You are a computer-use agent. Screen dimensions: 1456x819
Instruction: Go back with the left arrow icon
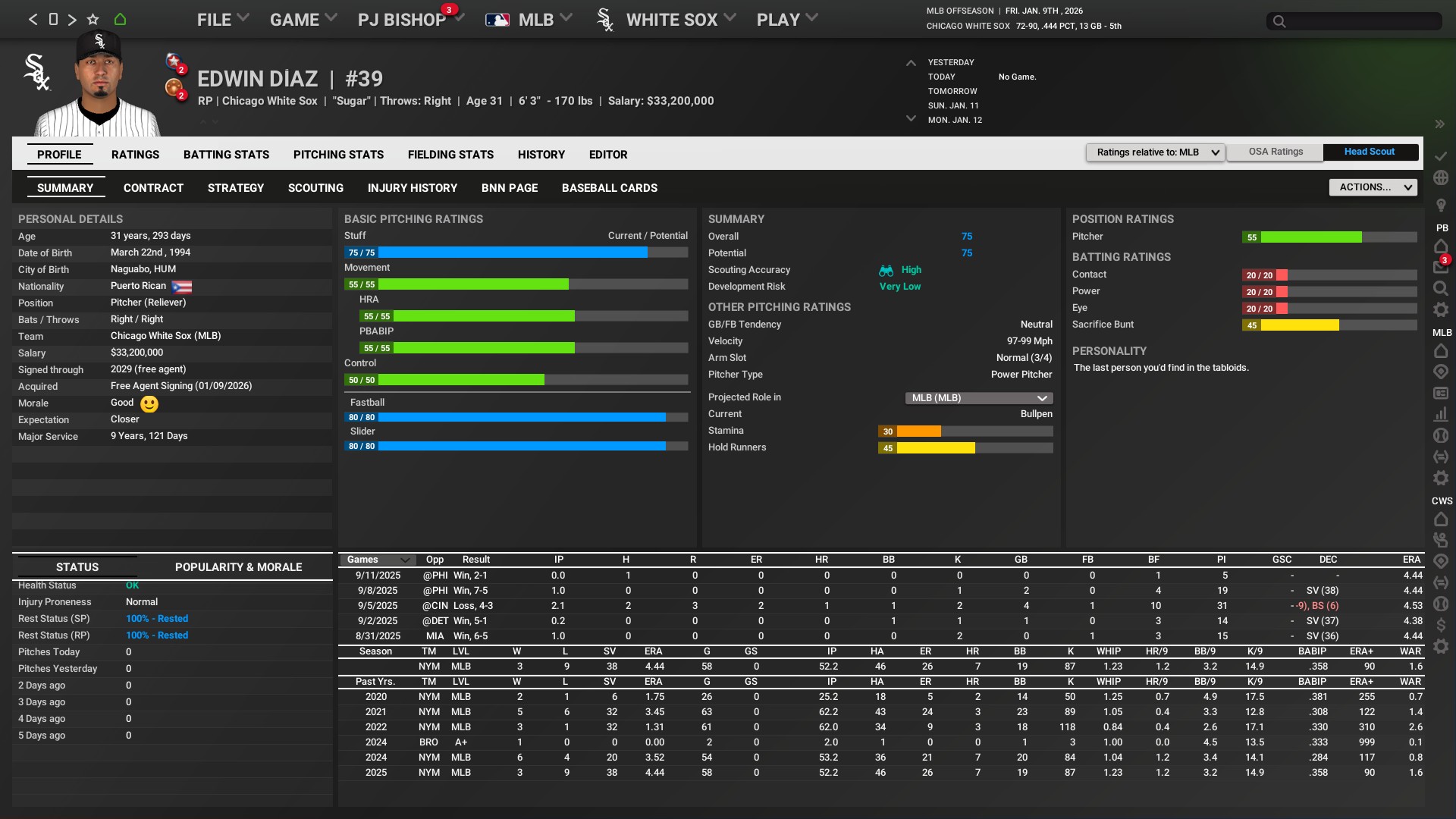[33, 20]
